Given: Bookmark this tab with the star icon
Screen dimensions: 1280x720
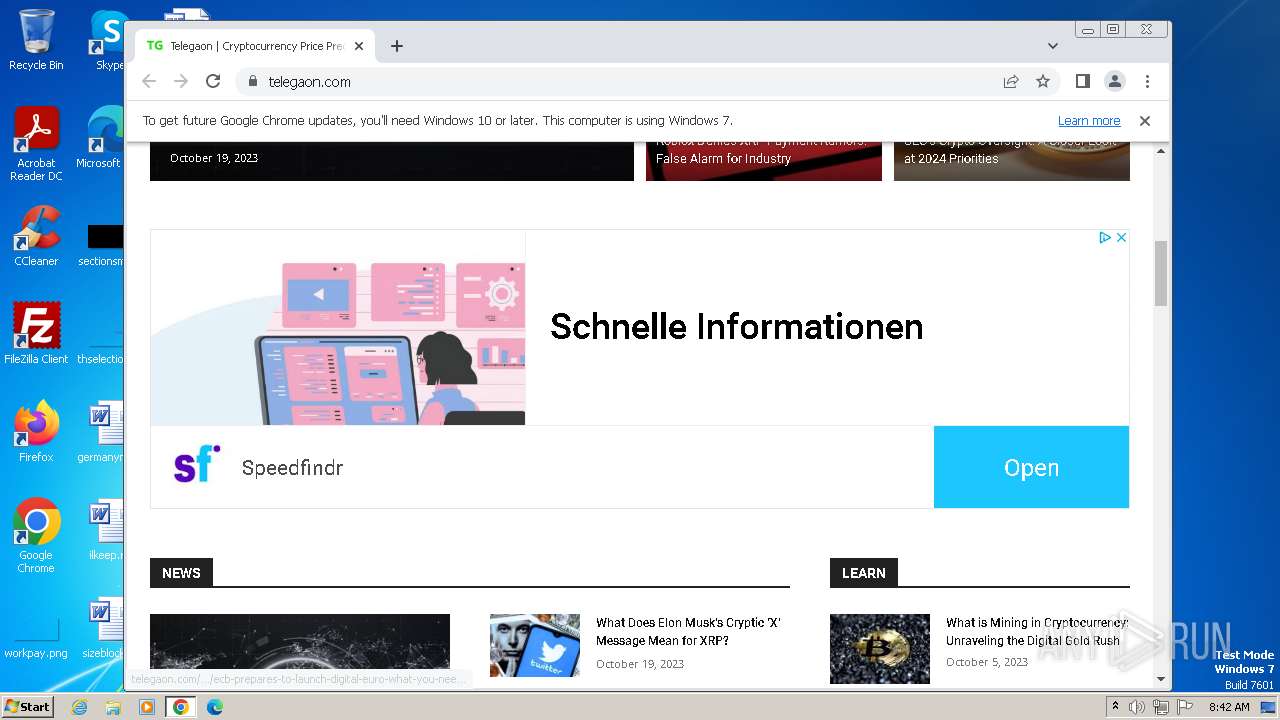Looking at the screenshot, I should pos(1043,81).
